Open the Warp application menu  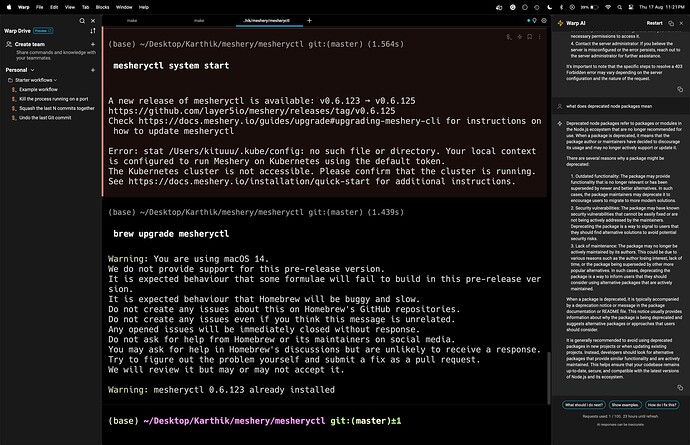(x=24, y=7)
